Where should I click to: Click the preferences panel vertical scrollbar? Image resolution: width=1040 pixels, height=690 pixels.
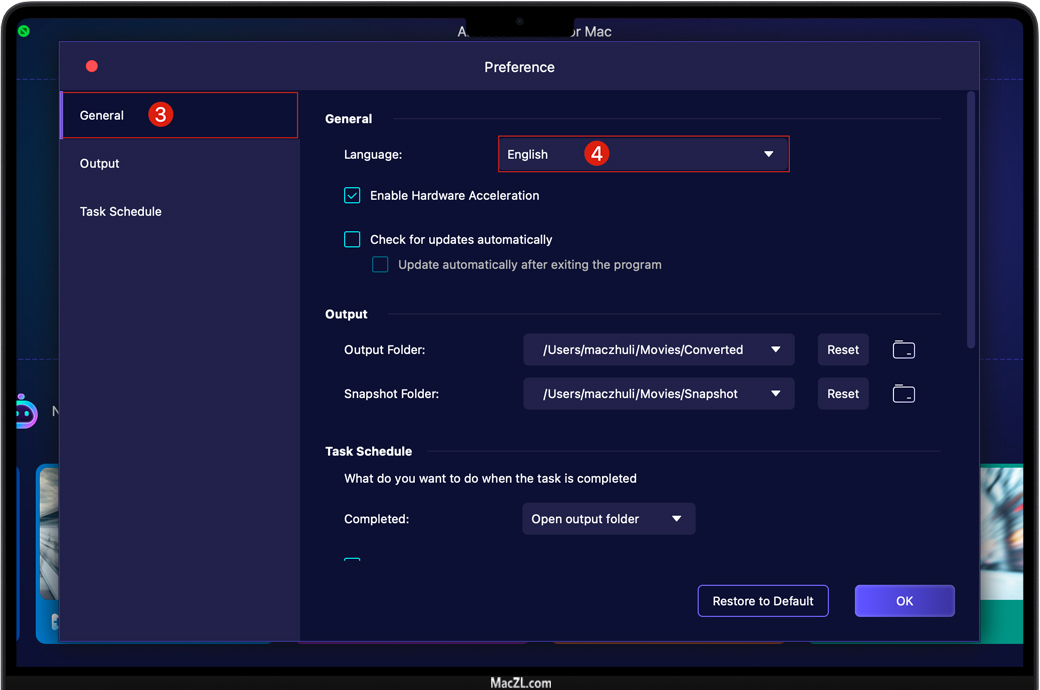[x=970, y=220]
